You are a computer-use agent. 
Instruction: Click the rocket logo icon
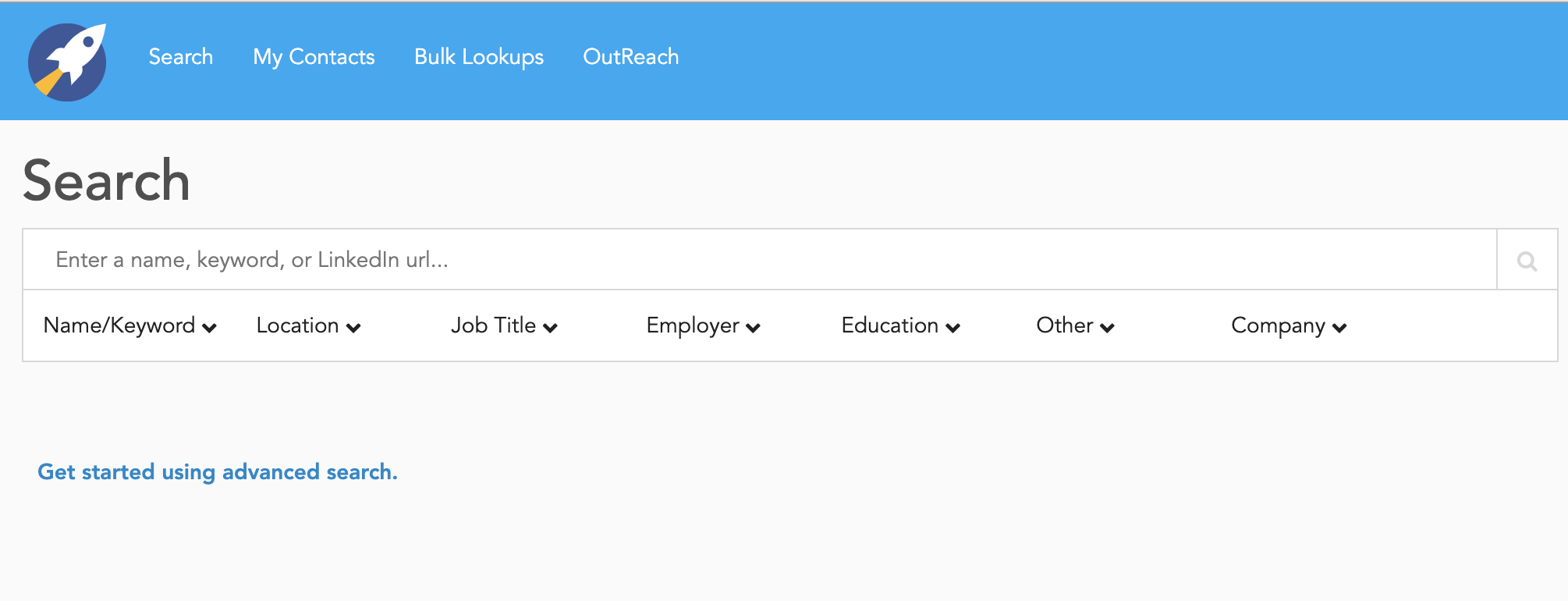click(67, 62)
